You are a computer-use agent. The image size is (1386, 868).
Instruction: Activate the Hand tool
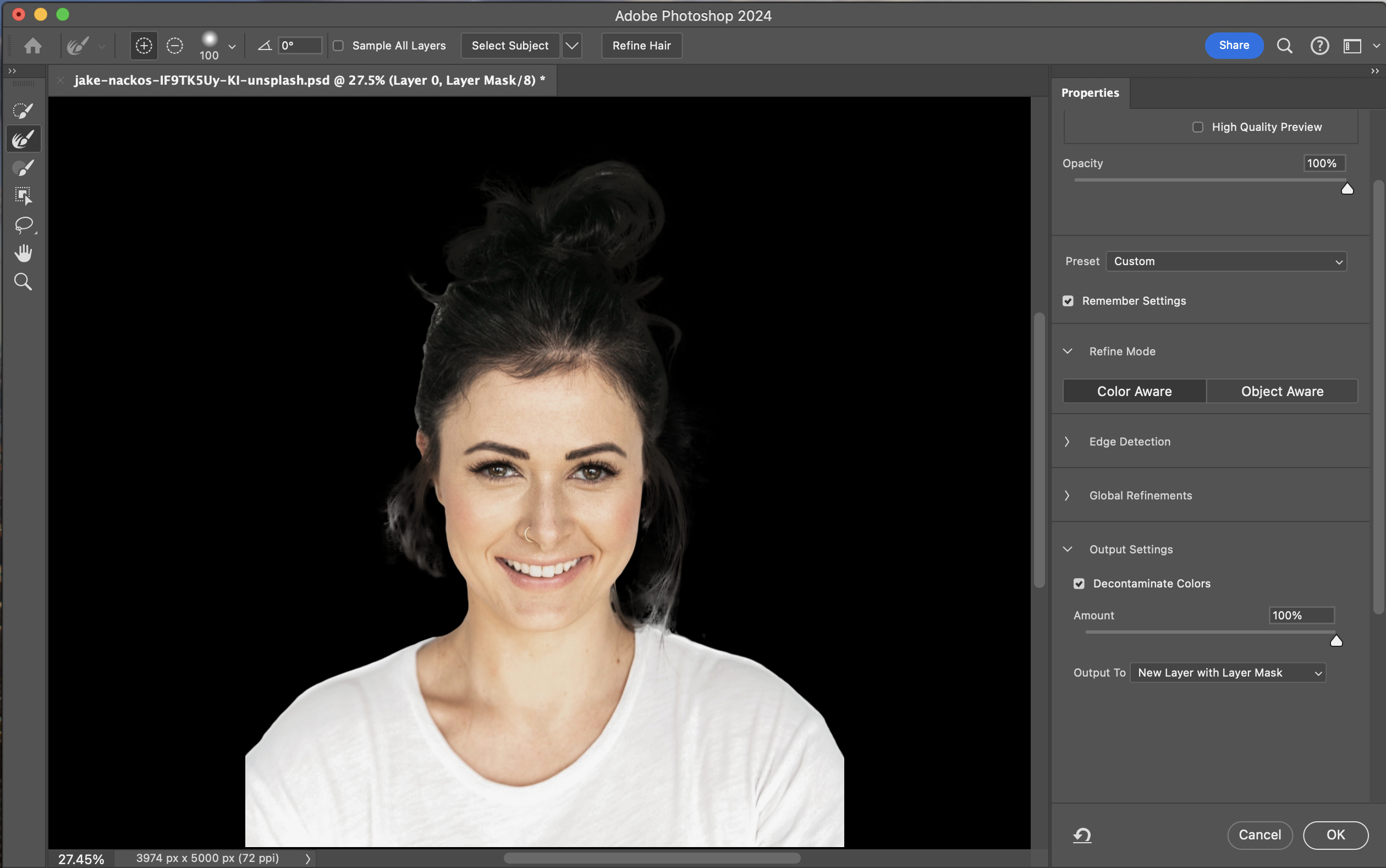click(x=23, y=253)
